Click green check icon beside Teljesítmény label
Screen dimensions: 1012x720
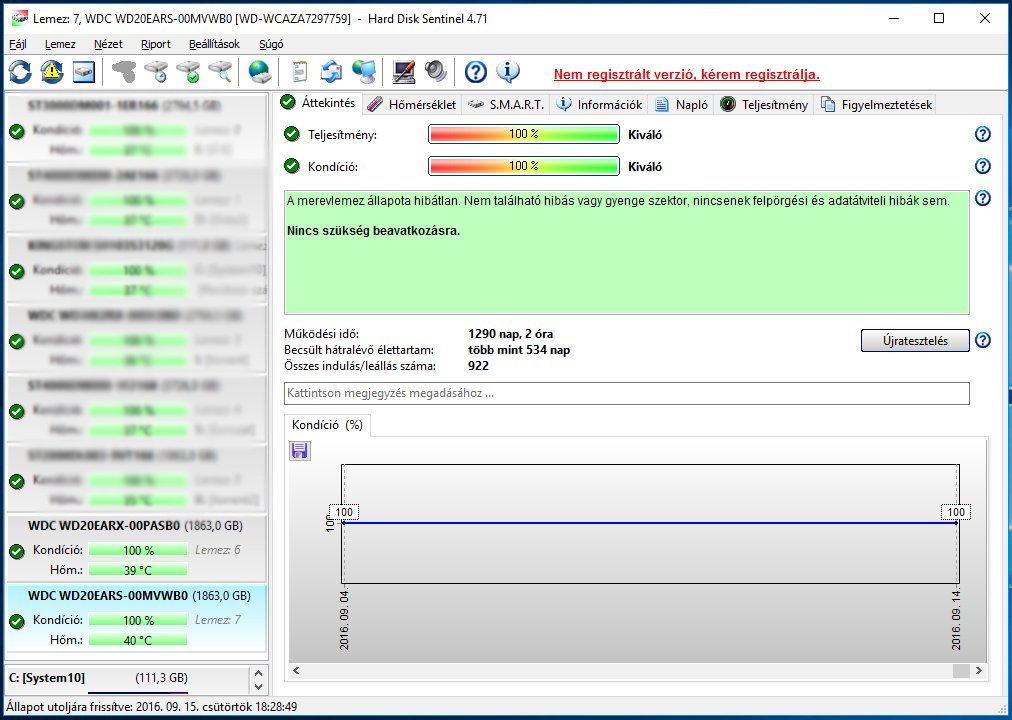292,134
